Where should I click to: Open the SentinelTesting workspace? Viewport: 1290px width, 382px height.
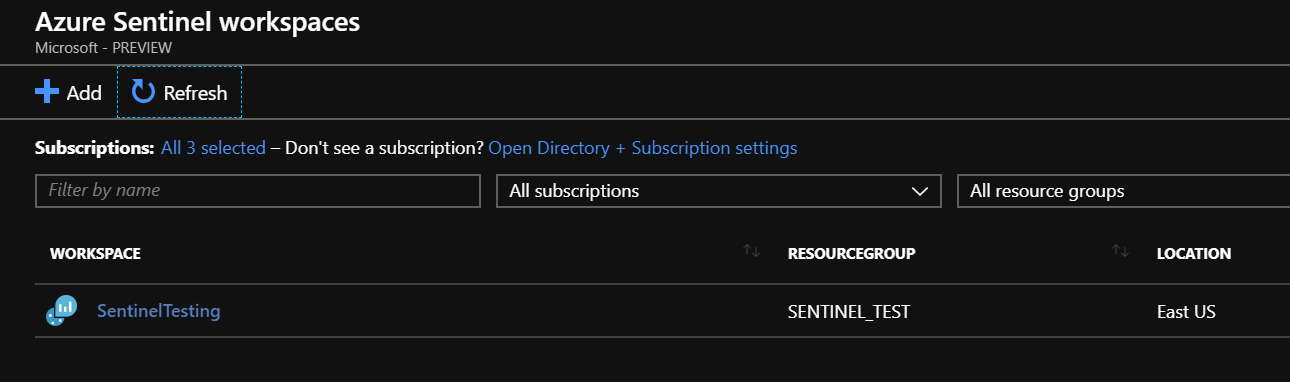[158, 311]
